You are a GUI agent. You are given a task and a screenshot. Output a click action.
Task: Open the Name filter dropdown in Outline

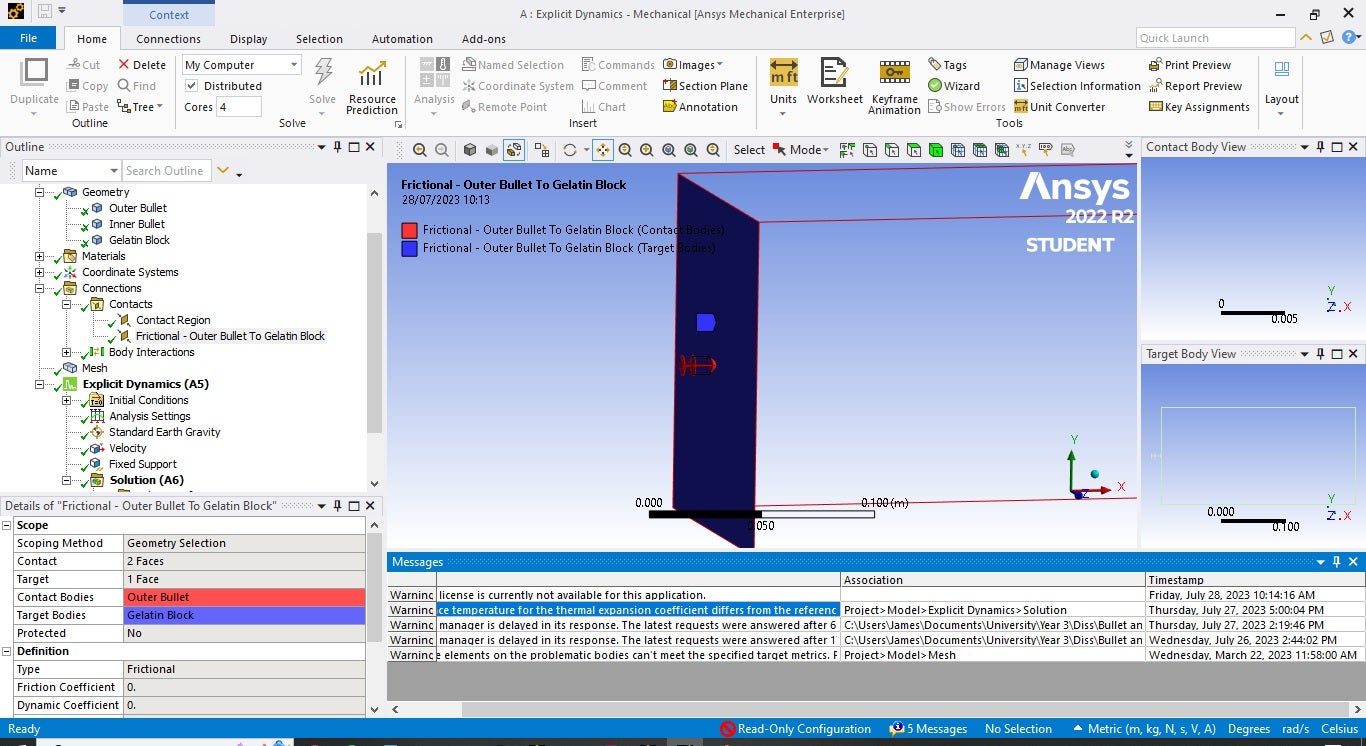70,171
